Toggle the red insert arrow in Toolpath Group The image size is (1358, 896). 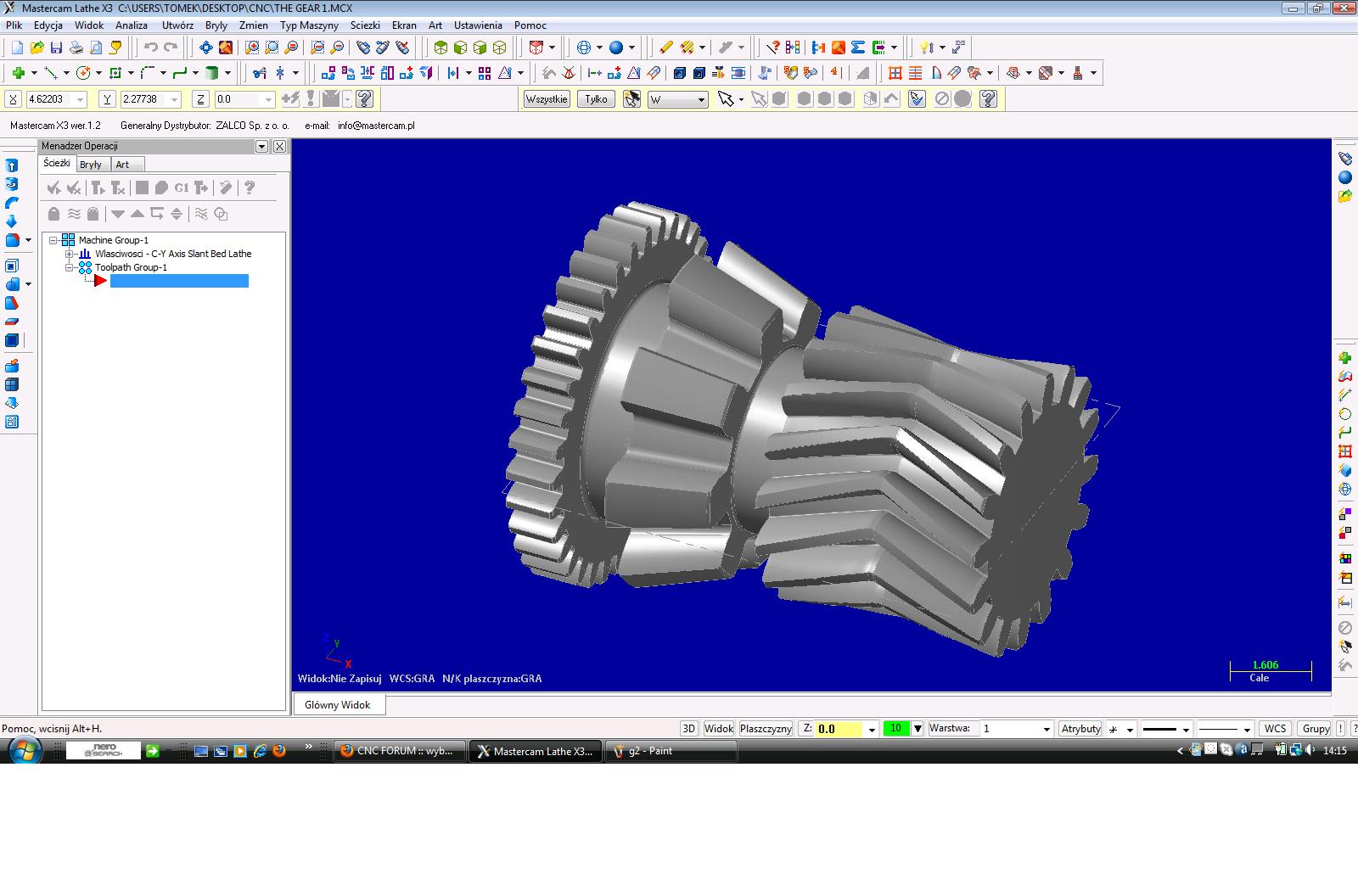[x=101, y=281]
